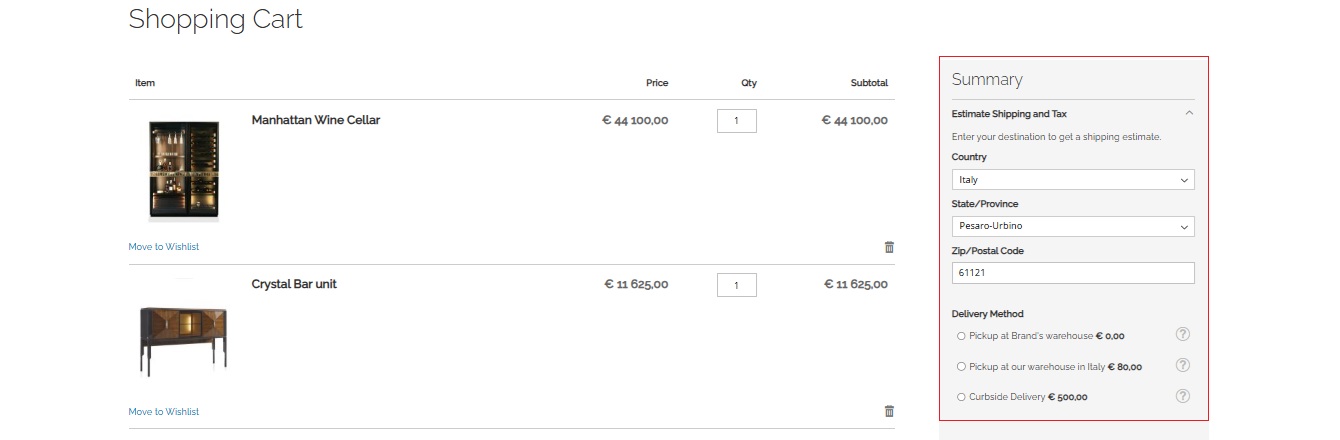Image resolution: width=1340 pixels, height=440 pixels.
Task: Move Manhattan Wine Cellar to Wishlist
Action: click(164, 247)
